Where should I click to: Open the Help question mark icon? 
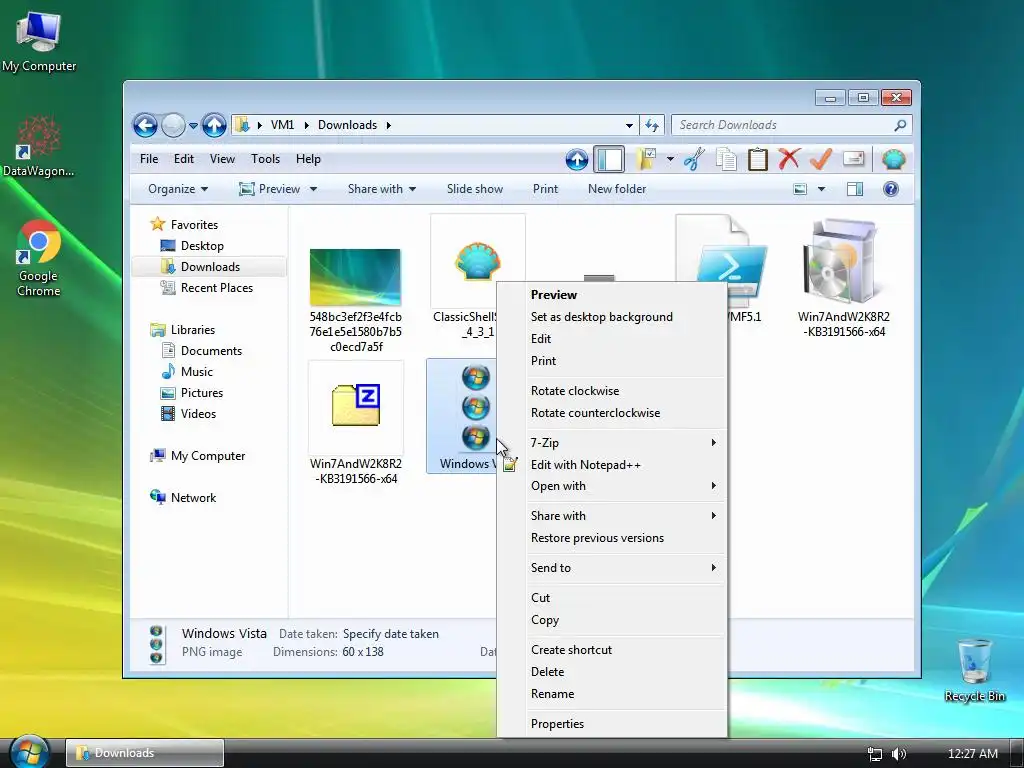click(x=890, y=189)
